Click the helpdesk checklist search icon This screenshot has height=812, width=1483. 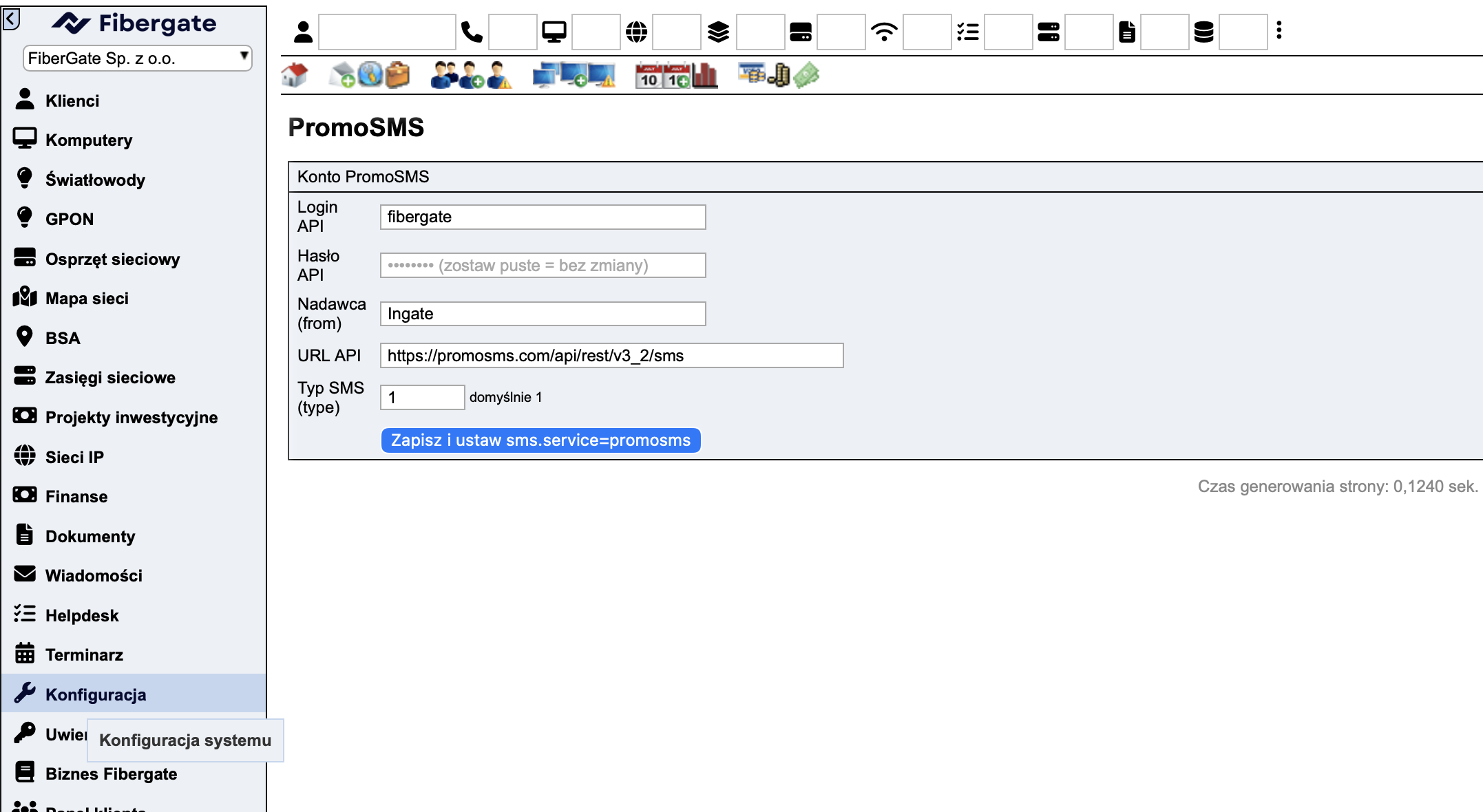click(968, 32)
